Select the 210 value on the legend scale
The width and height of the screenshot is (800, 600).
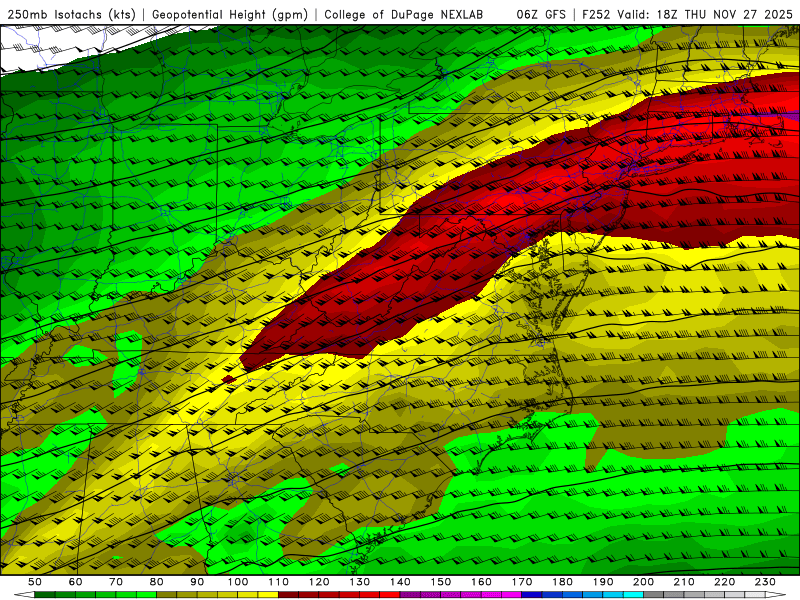pyautogui.click(x=684, y=582)
